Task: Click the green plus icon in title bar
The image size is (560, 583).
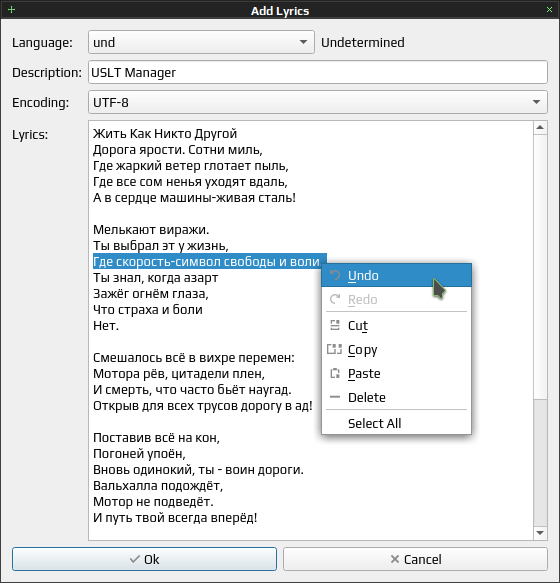Action: (12, 9)
